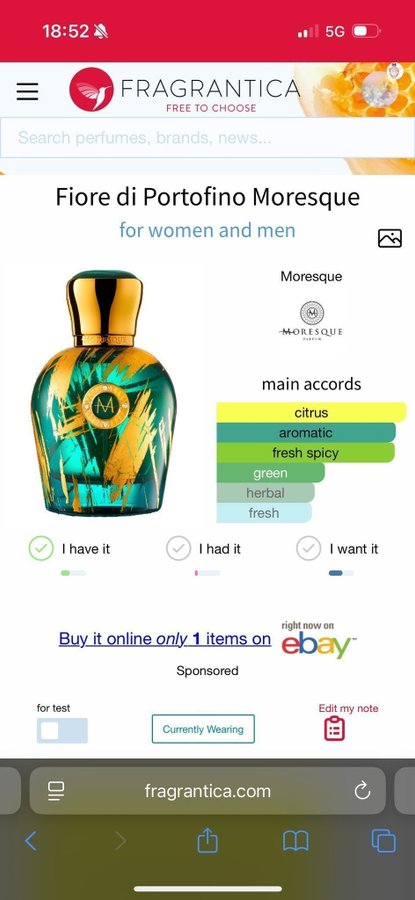Mark the I had it checkmark
The height and width of the screenshot is (900, 415).
179,549
